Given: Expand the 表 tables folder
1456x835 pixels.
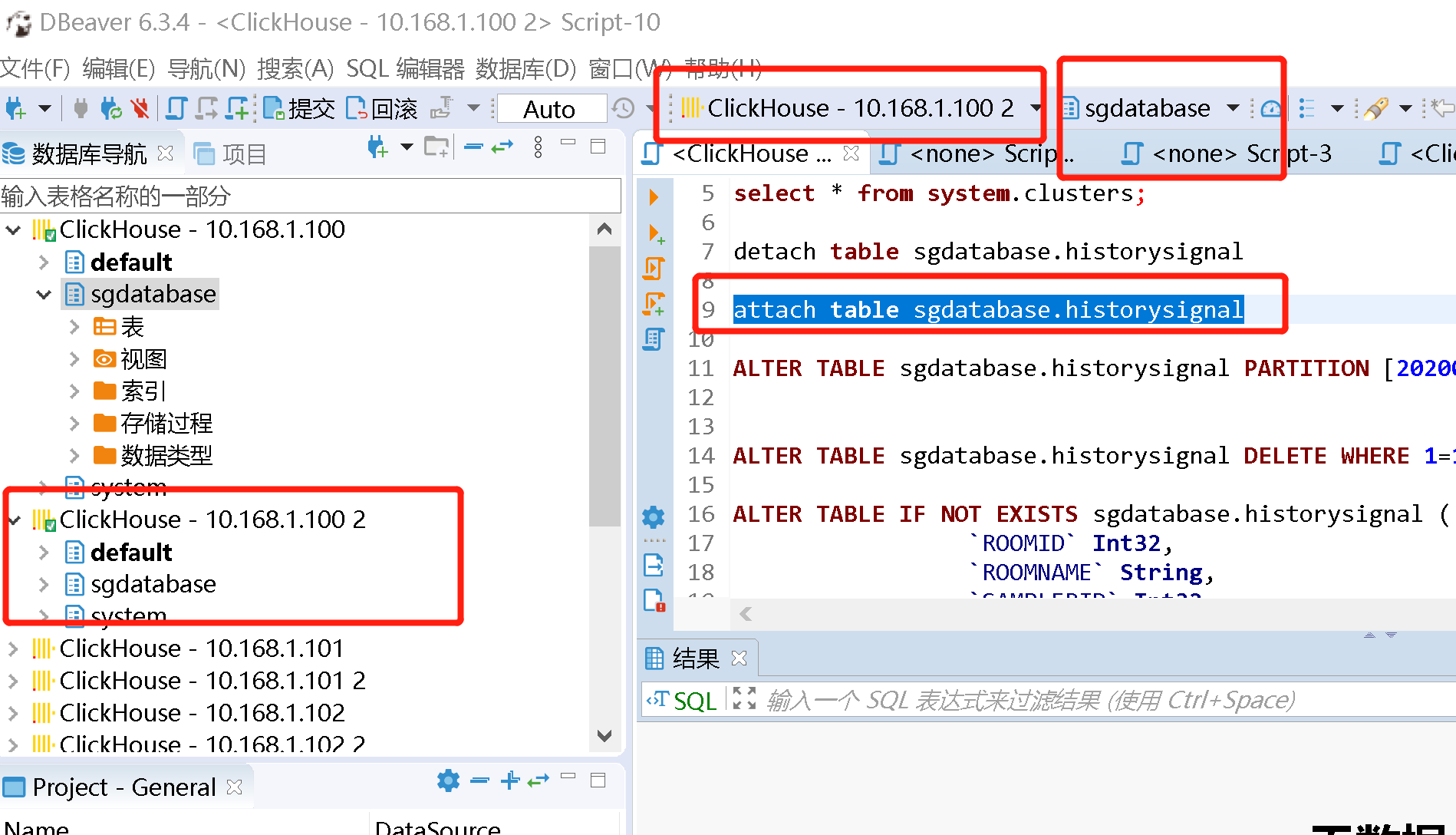Looking at the screenshot, I should click(74, 327).
